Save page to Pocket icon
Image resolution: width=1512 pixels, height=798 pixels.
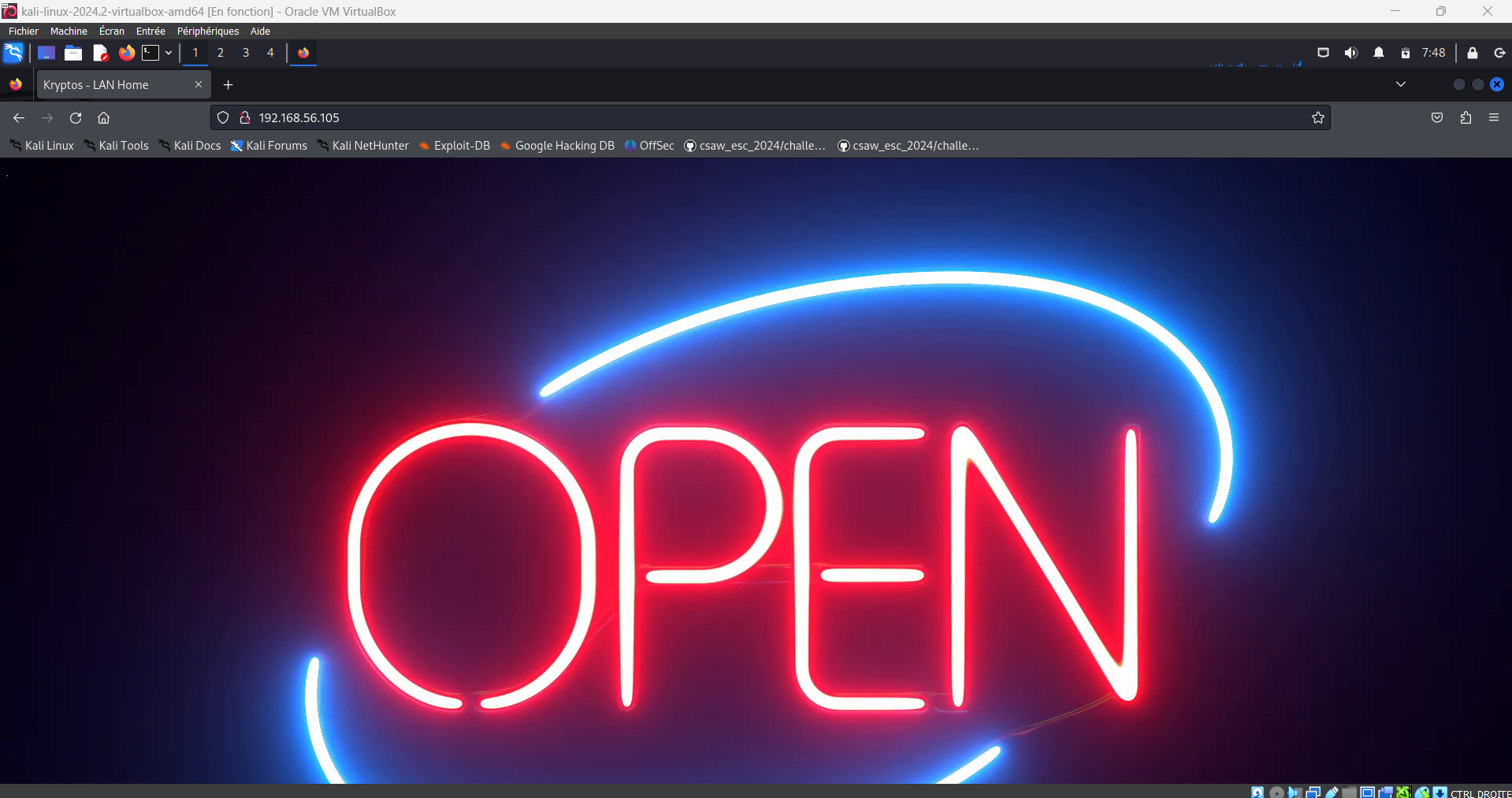[x=1436, y=118]
